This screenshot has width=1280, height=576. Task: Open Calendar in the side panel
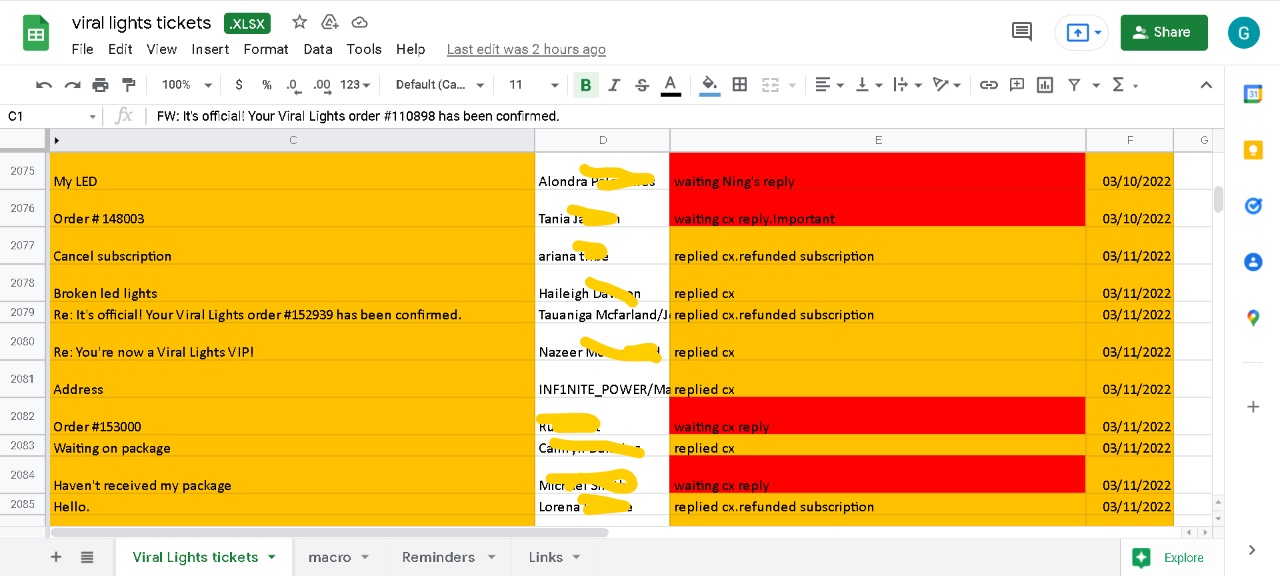pyautogui.click(x=1253, y=94)
